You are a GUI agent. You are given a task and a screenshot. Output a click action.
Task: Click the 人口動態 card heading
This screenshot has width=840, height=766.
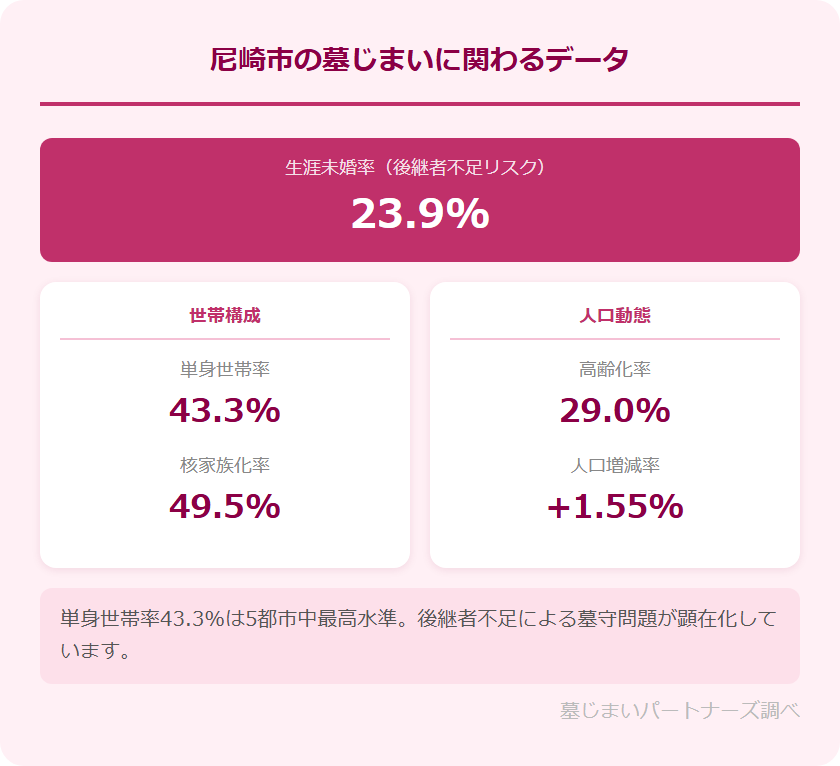coord(615,315)
